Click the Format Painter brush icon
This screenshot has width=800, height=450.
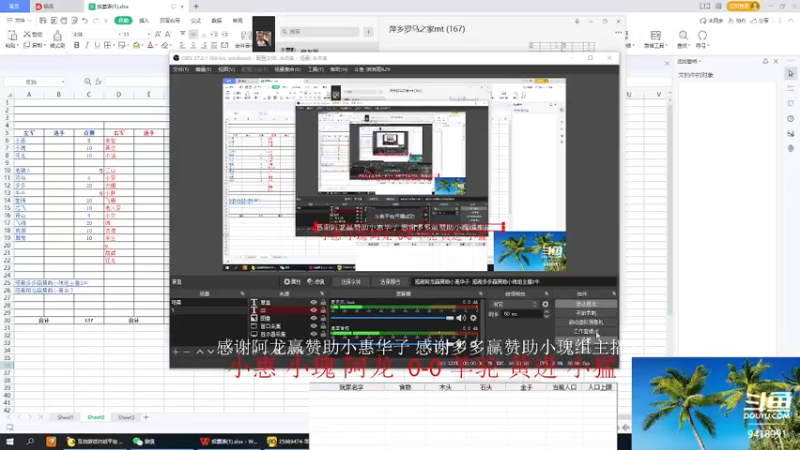[x=57, y=35]
